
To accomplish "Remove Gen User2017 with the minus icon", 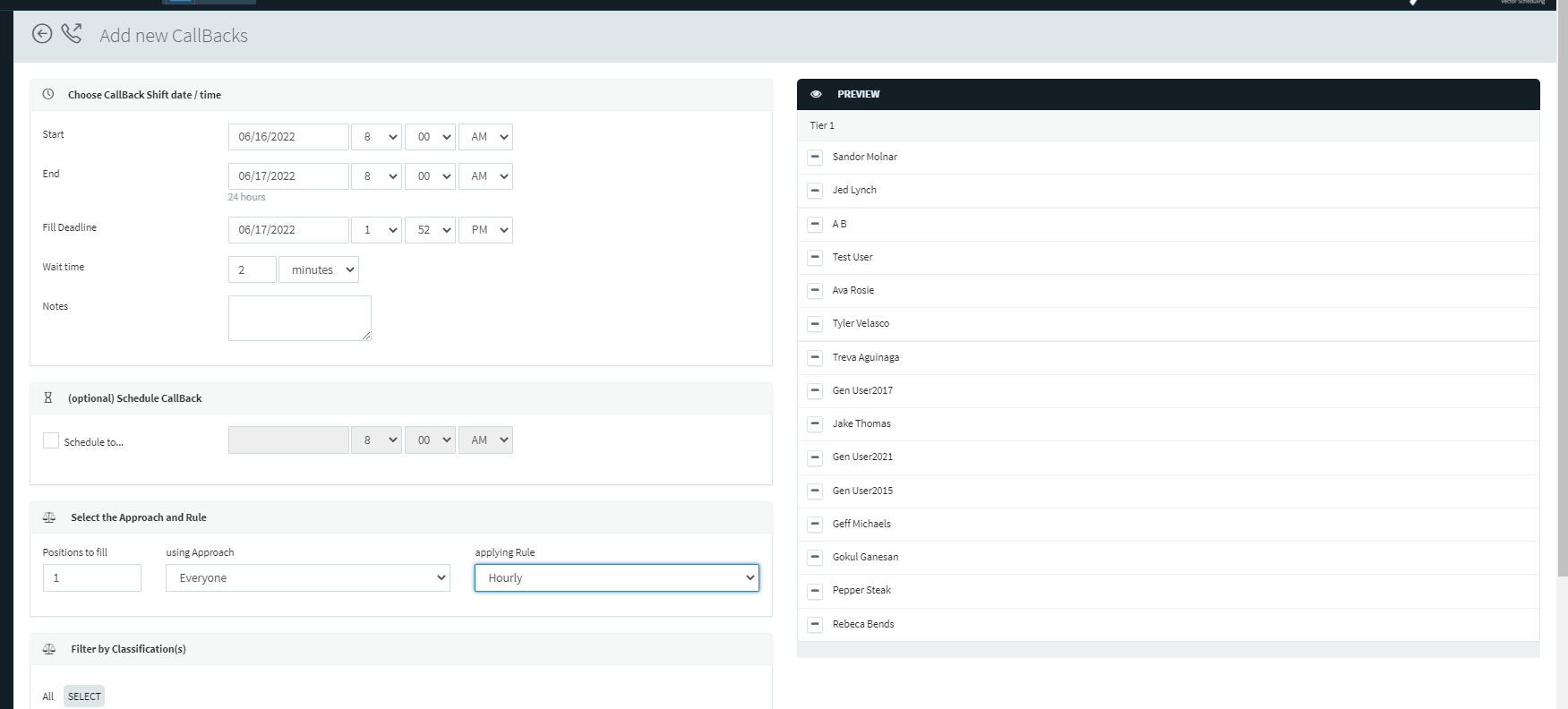I will click(x=815, y=390).
